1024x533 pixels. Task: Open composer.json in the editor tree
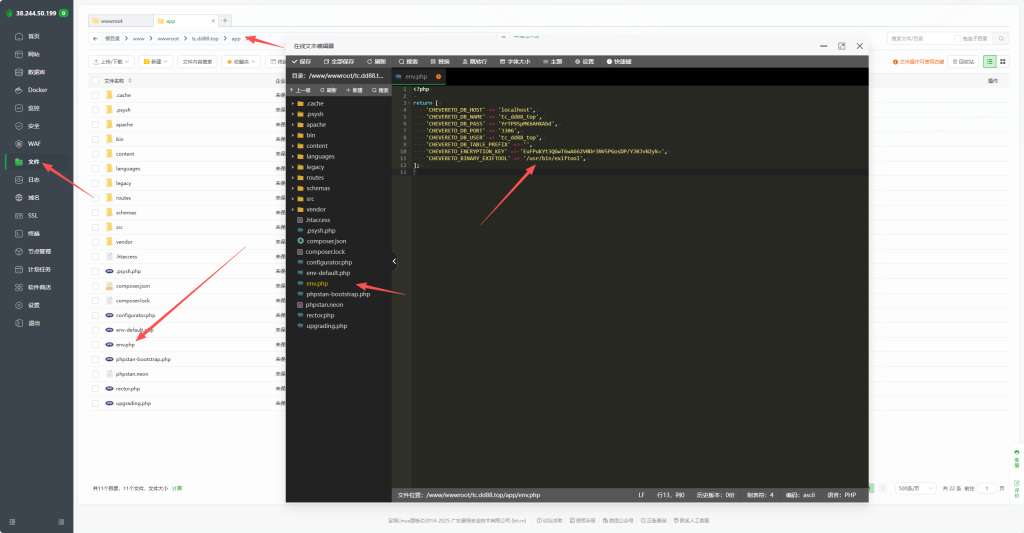tap(326, 241)
